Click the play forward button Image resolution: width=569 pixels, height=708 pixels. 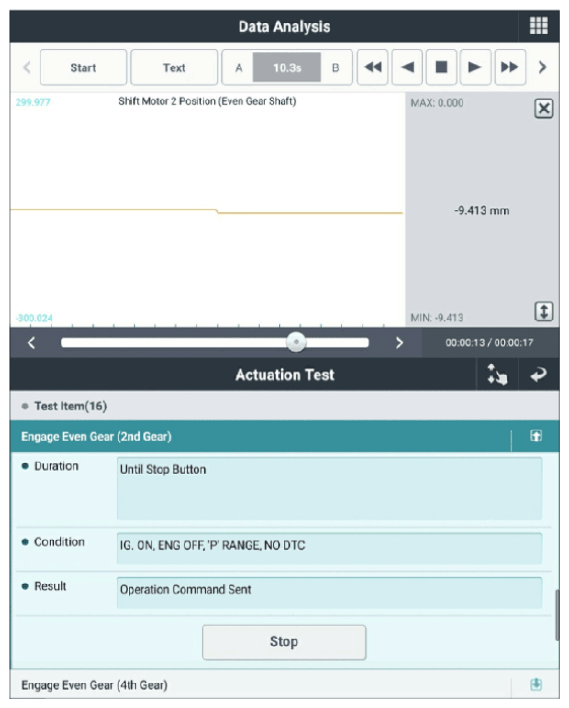coord(475,67)
